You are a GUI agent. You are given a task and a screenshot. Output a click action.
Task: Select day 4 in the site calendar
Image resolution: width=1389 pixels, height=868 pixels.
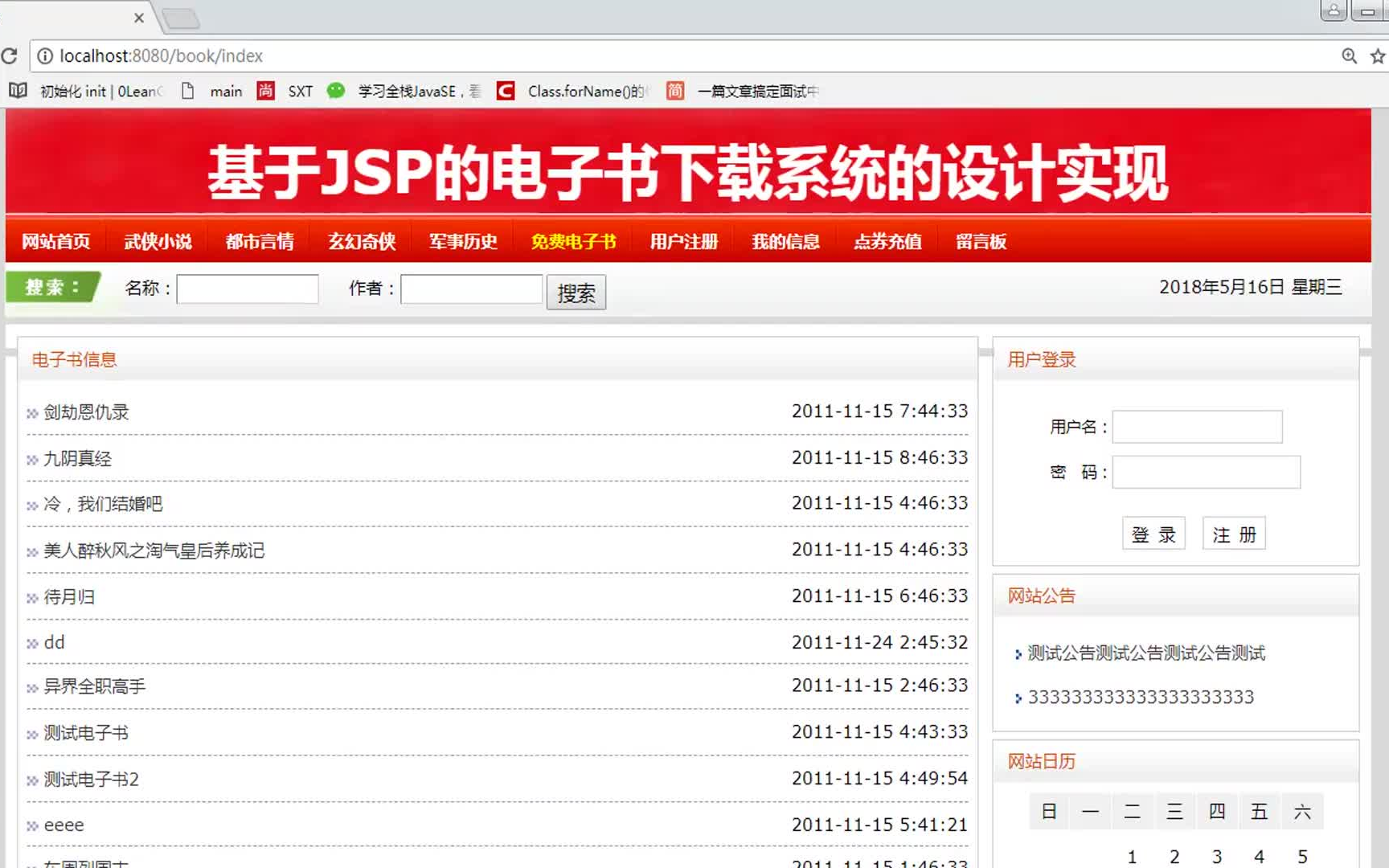point(1259,857)
